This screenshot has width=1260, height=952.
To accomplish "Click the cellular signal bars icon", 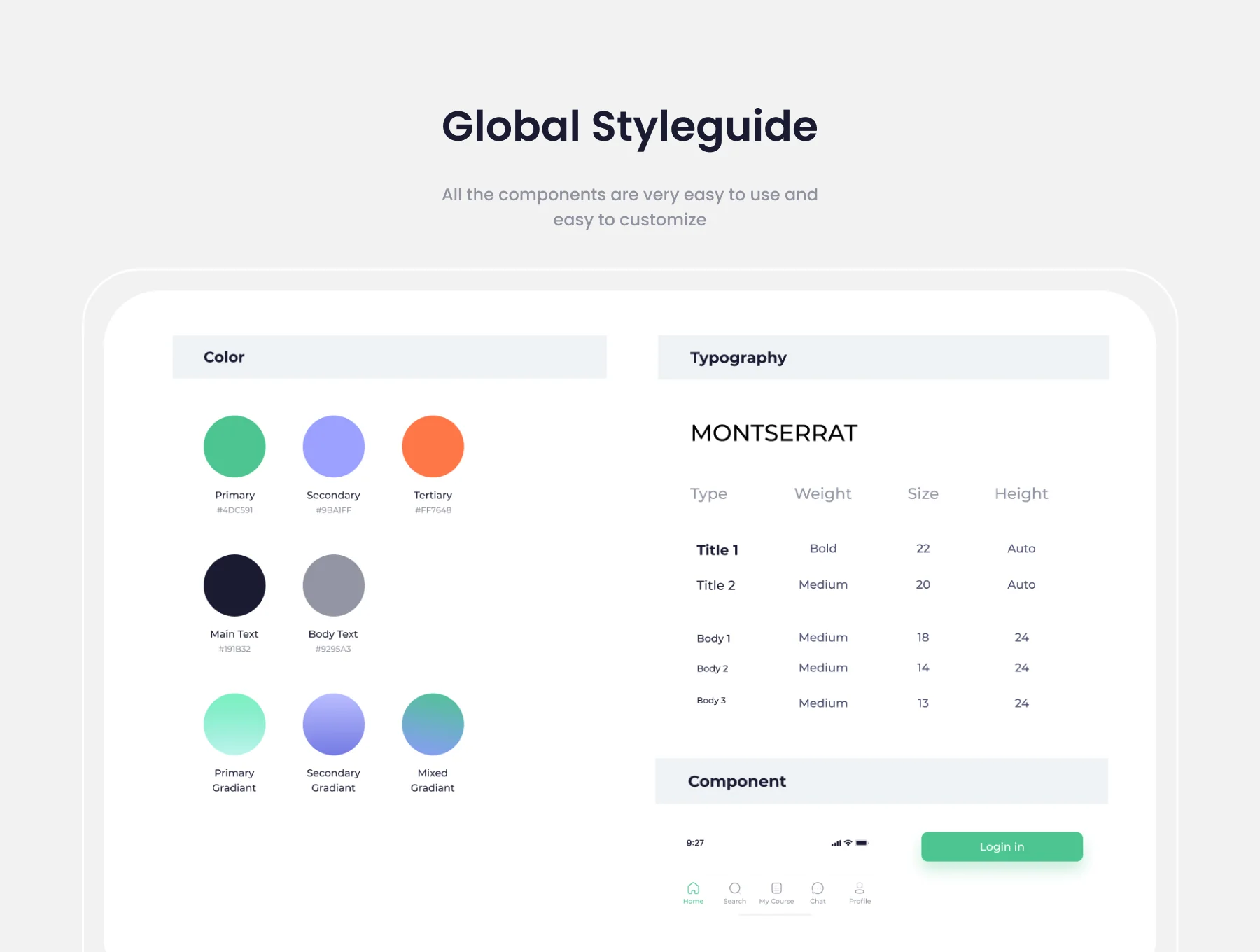I will point(836,843).
